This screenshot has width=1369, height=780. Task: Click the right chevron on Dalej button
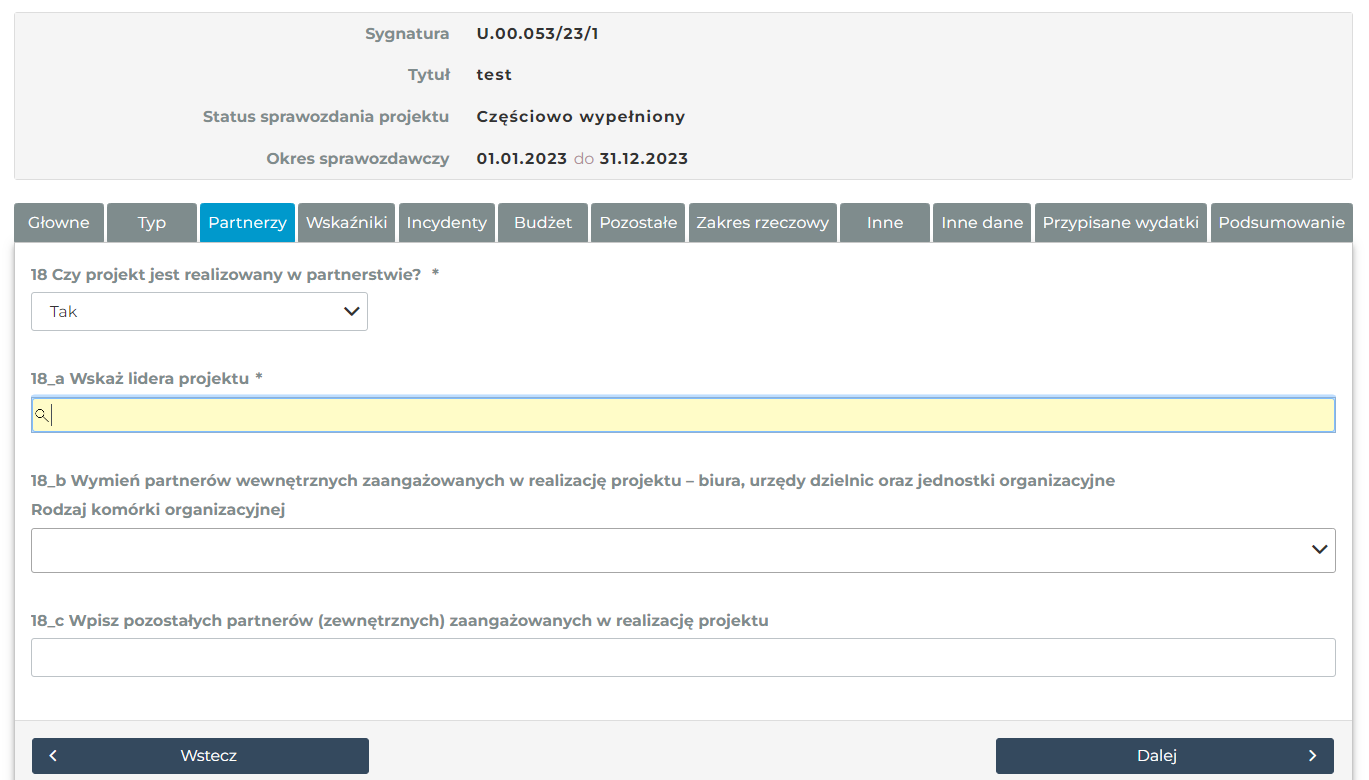[1312, 756]
